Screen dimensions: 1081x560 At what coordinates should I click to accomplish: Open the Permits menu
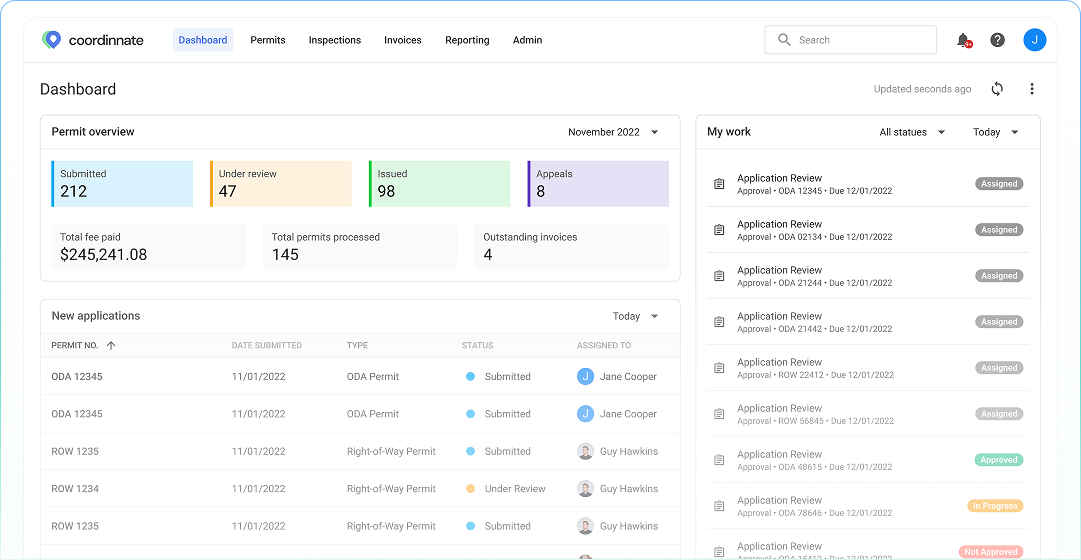(x=267, y=40)
